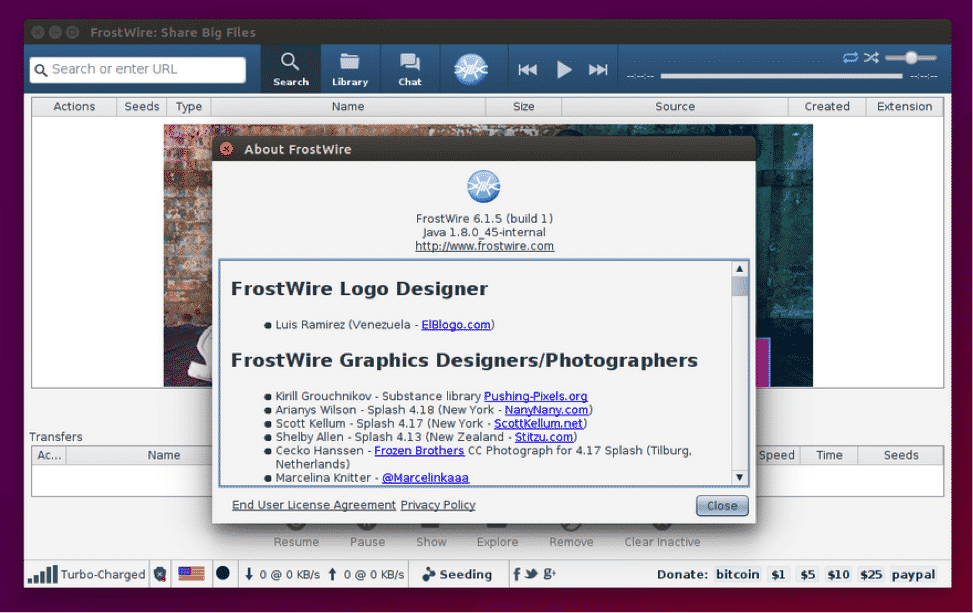Toggle shuffle playback mode
The width and height of the screenshot is (973, 613).
coord(871,58)
